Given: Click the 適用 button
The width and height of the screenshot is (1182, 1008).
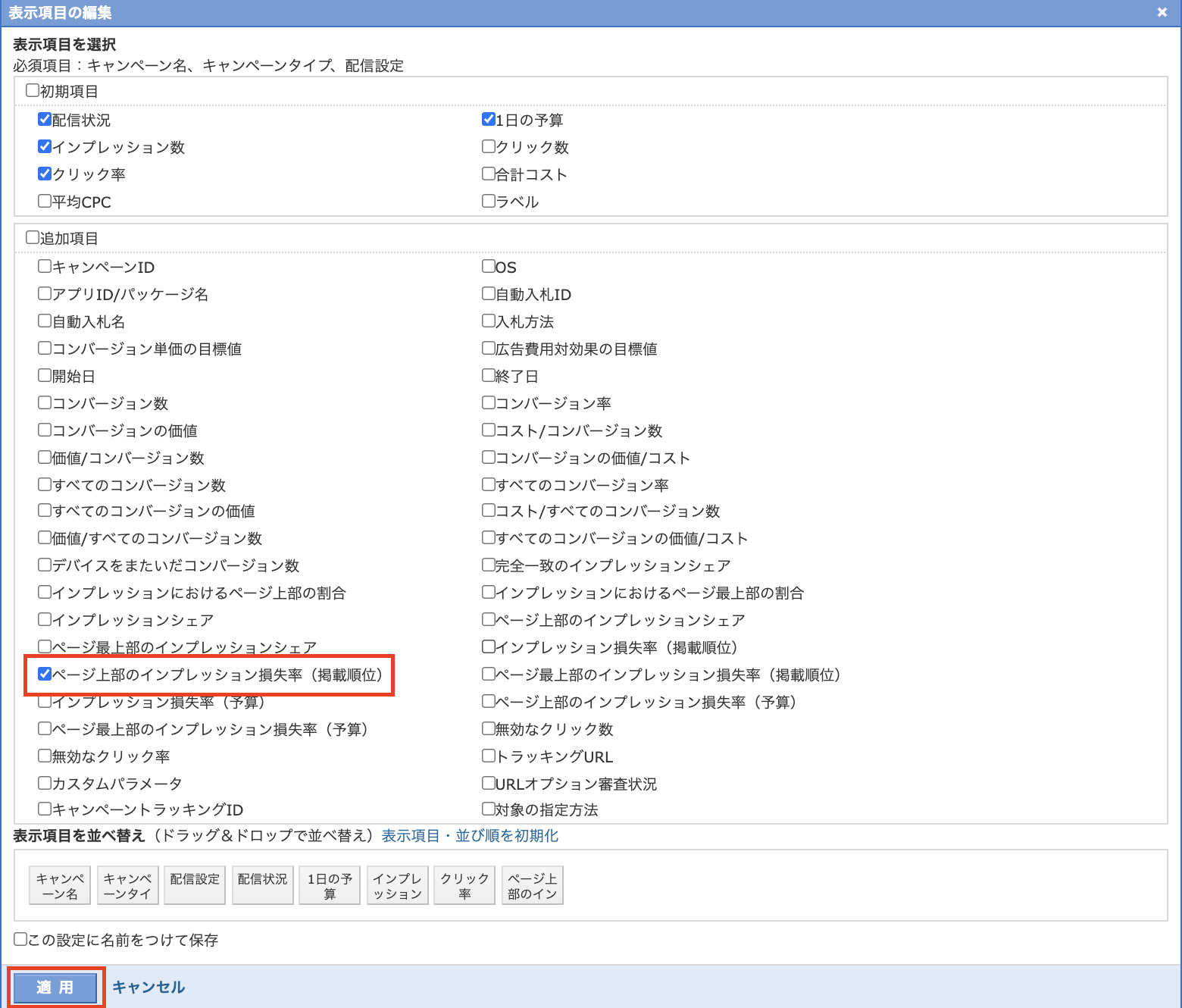Looking at the screenshot, I should (x=55, y=988).
